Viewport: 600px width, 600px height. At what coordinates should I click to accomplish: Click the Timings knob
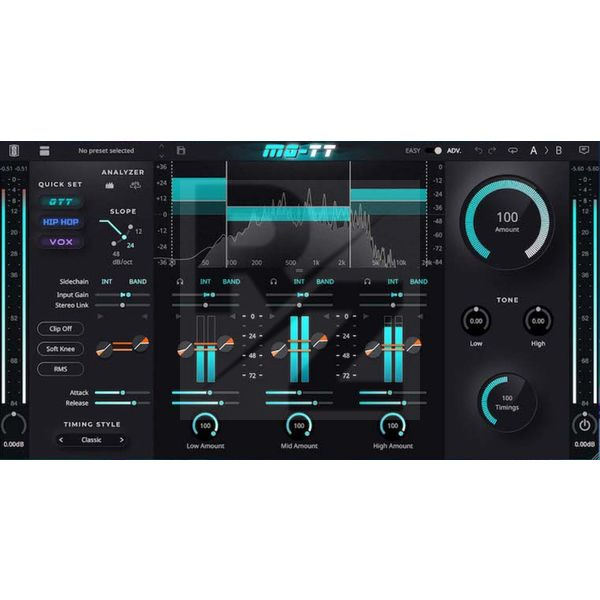pos(507,402)
